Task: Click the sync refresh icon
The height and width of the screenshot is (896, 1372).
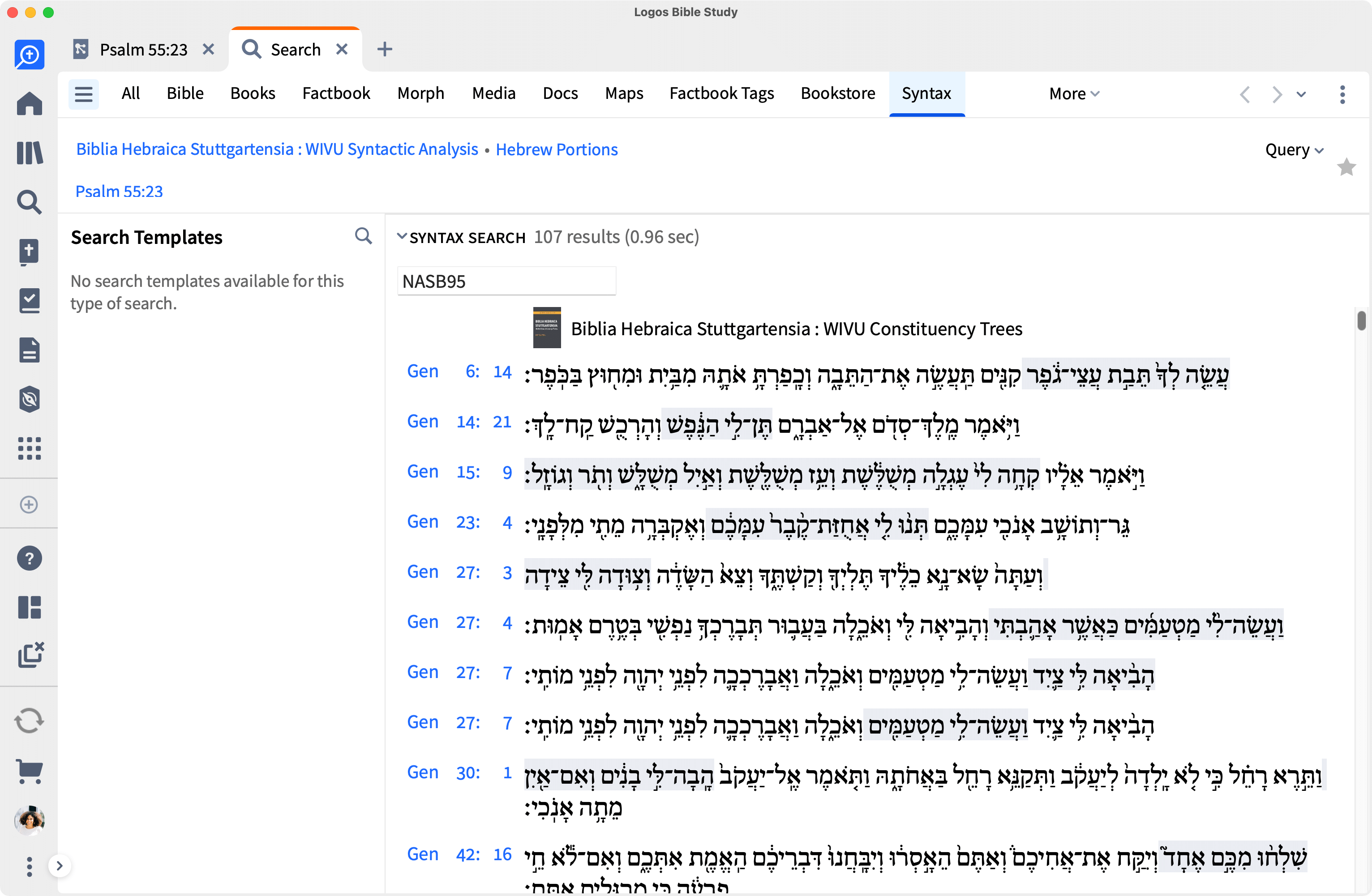Action: tap(29, 721)
